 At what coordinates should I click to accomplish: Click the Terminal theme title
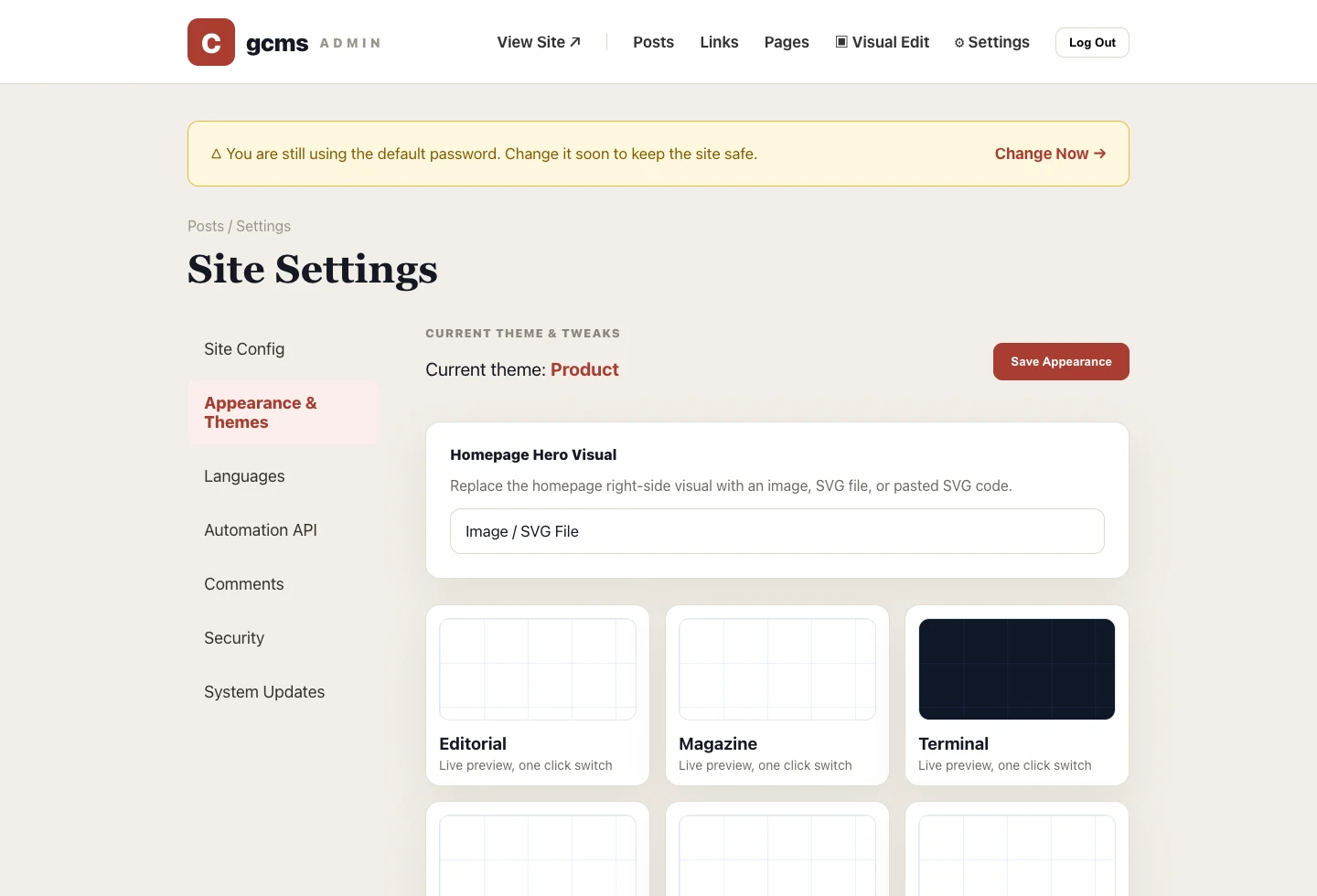point(953,744)
